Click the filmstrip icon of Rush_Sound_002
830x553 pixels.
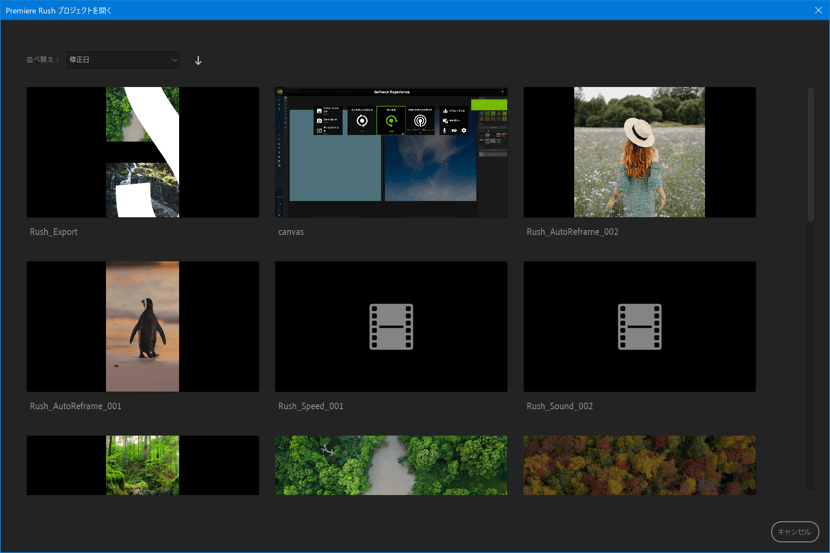pyautogui.click(x=639, y=327)
